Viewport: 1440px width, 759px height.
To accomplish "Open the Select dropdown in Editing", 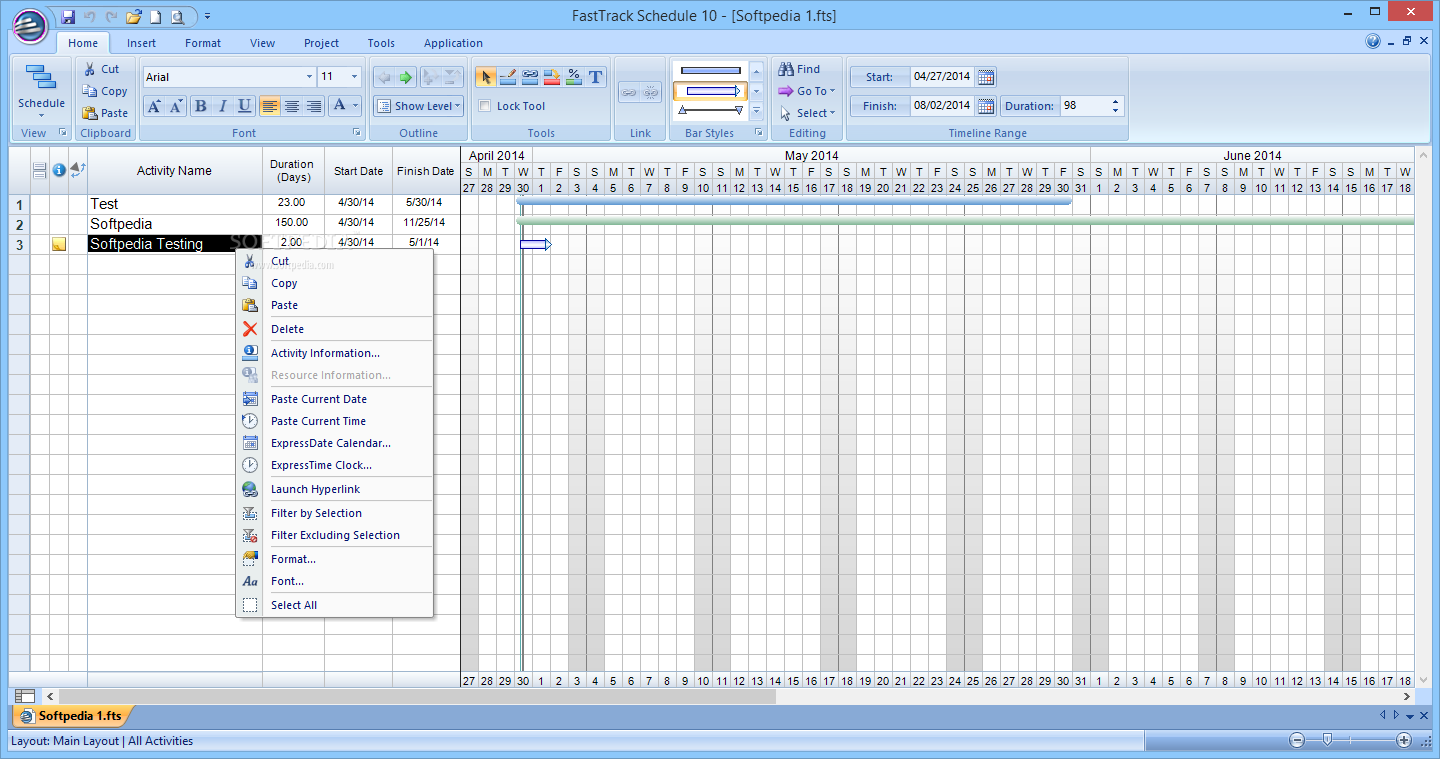I will click(807, 113).
